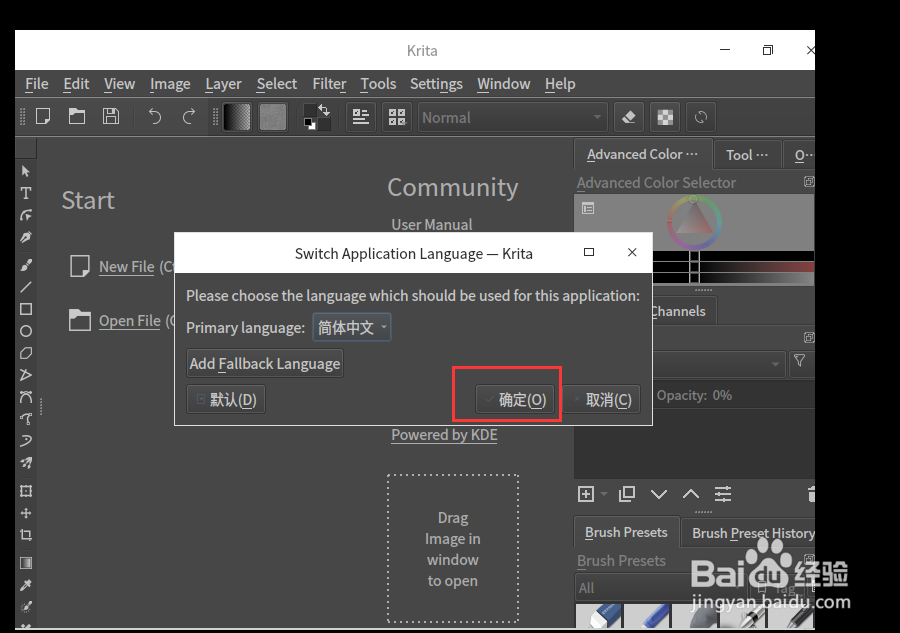This screenshot has width=900, height=633.
Task: Expand the Add Layer dropdown arrow
Action: 604,494
